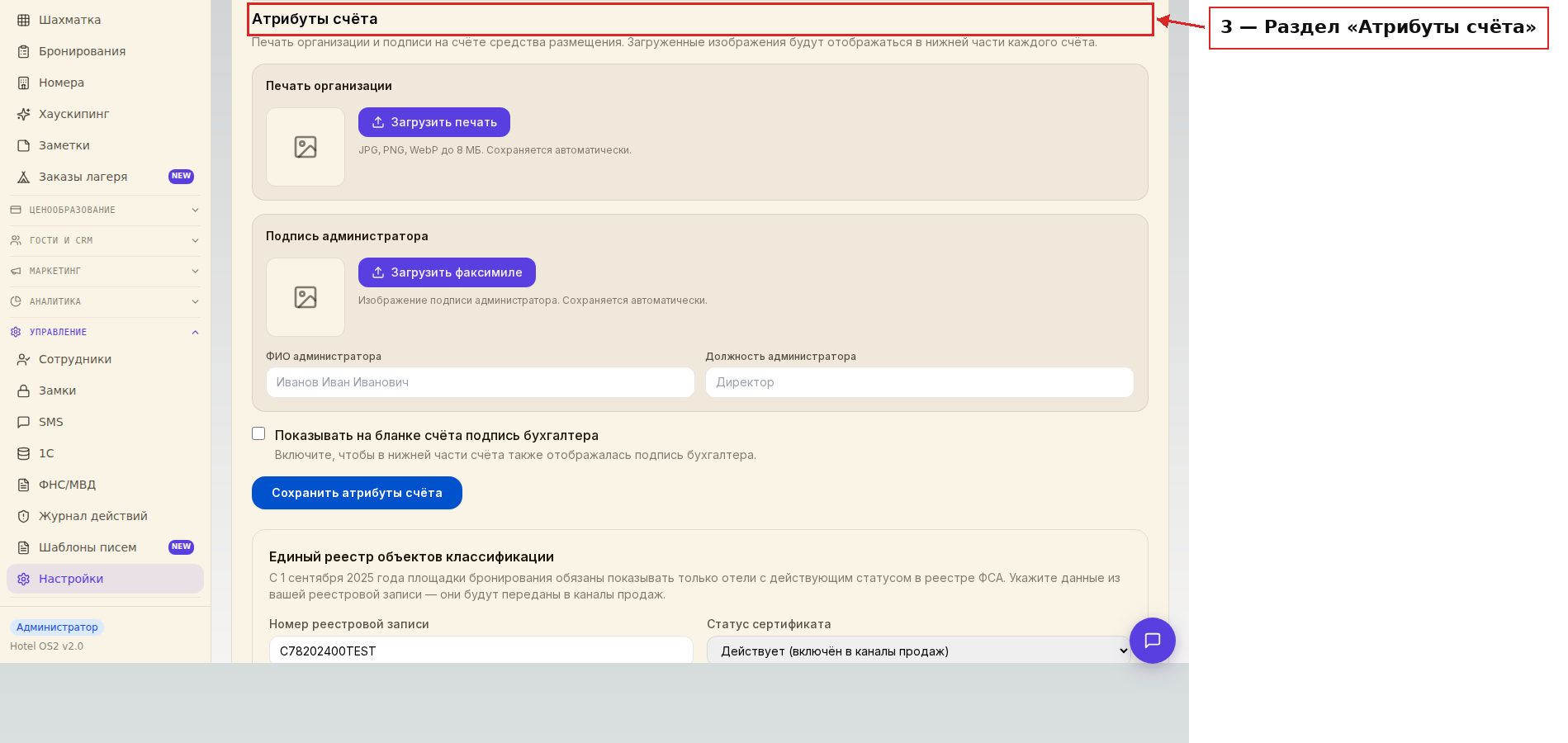Expand the Ценообразование section chevron
This screenshot has width=1568, height=743.
[x=195, y=210]
